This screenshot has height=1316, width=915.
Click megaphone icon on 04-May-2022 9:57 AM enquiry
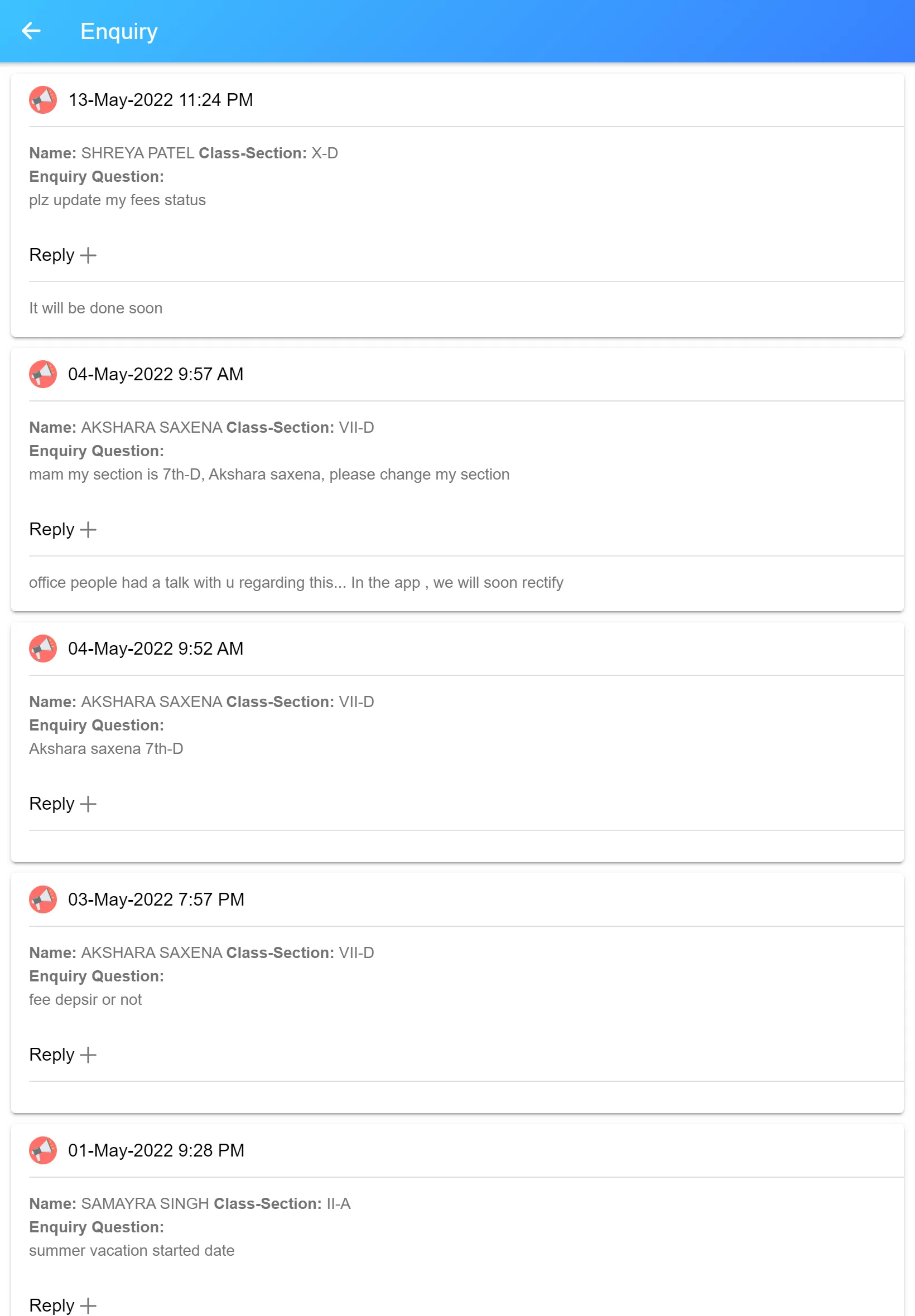(x=43, y=374)
